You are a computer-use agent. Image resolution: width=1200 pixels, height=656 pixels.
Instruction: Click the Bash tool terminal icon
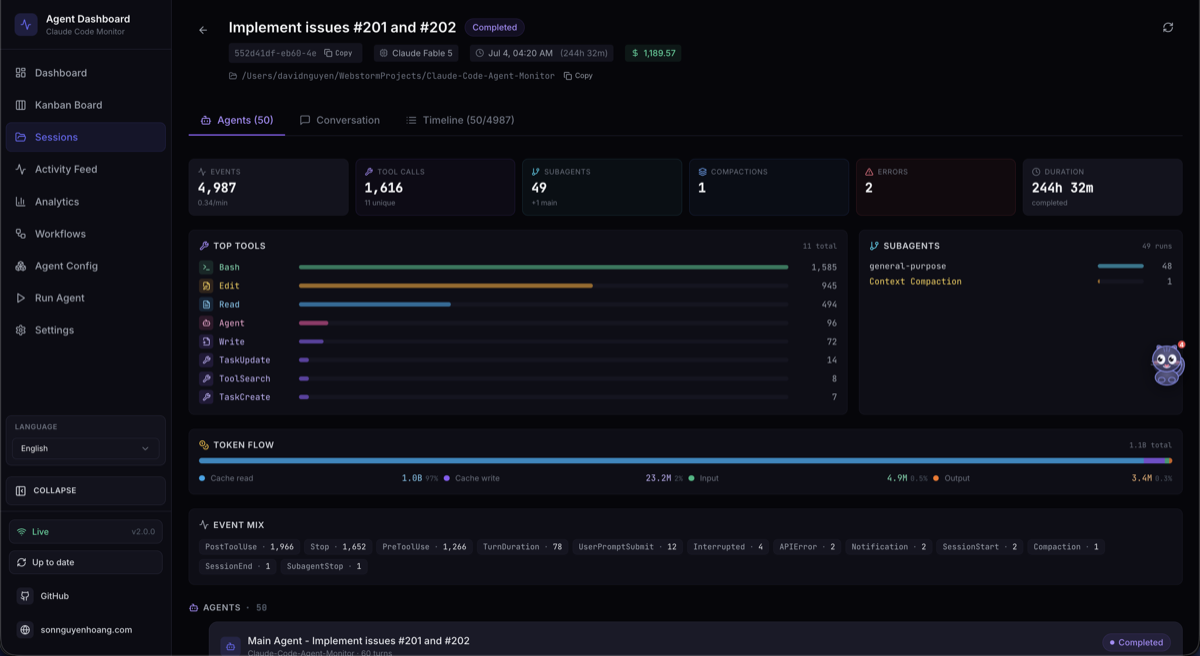[206, 267]
